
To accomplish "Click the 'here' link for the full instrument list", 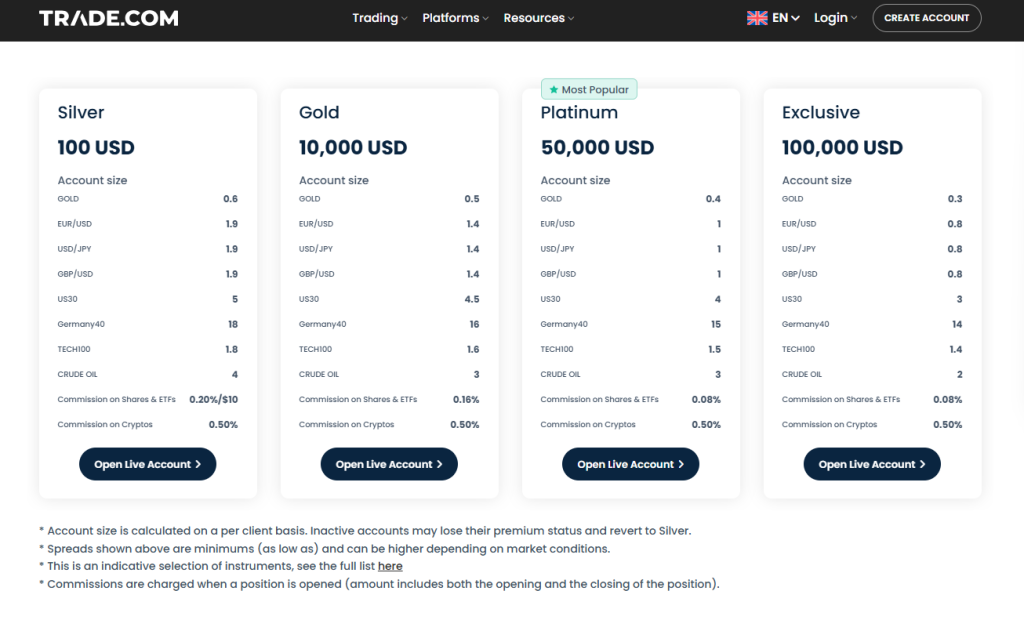I will [390, 565].
